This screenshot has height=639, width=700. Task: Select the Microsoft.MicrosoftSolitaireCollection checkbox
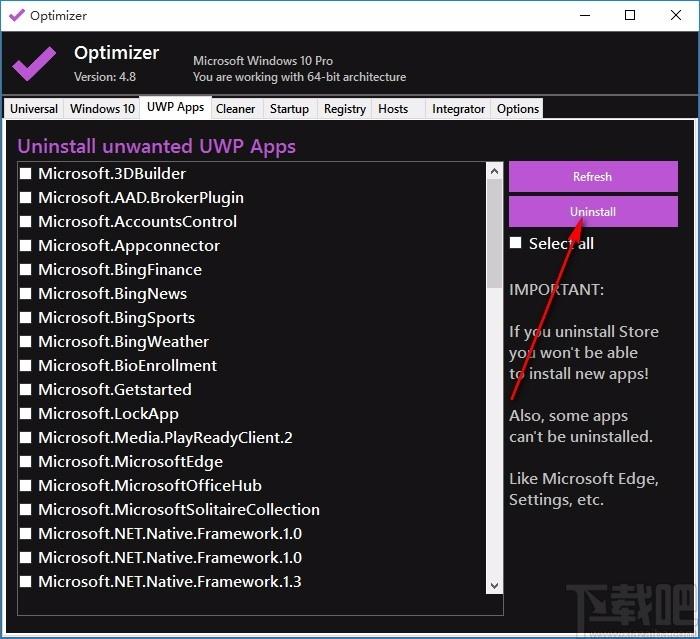(26, 510)
